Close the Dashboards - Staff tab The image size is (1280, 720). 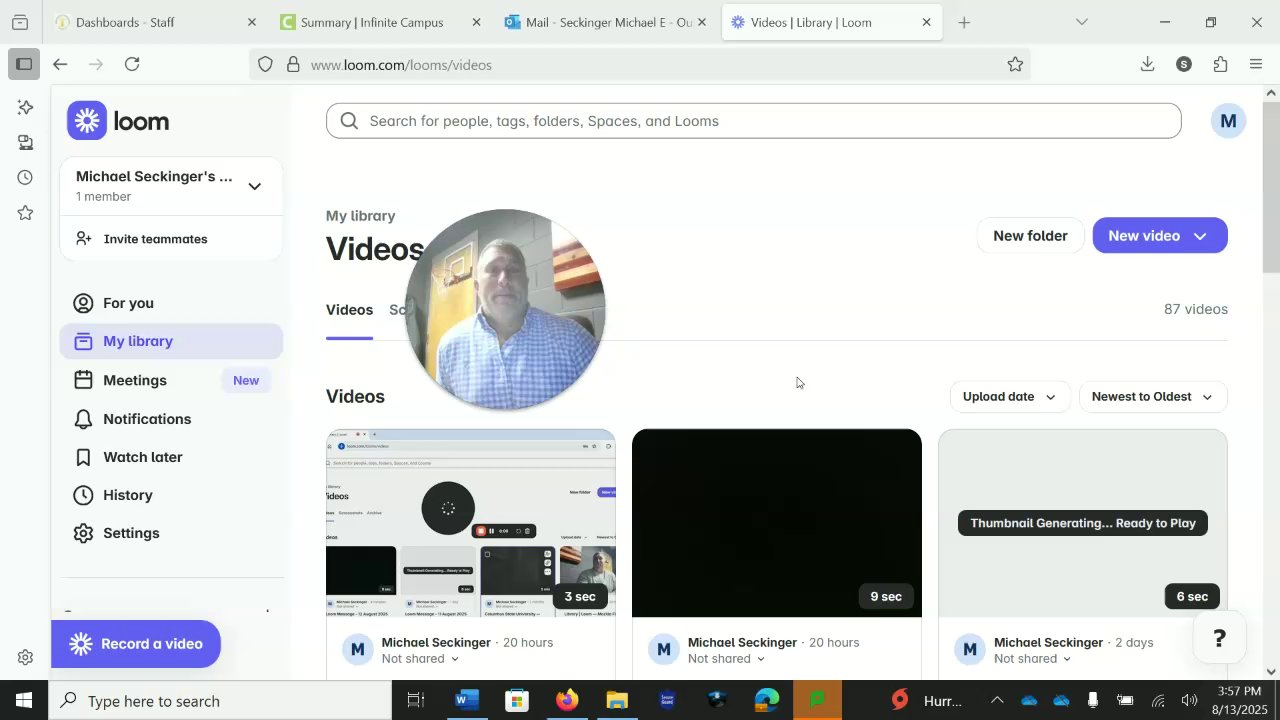[252, 22]
